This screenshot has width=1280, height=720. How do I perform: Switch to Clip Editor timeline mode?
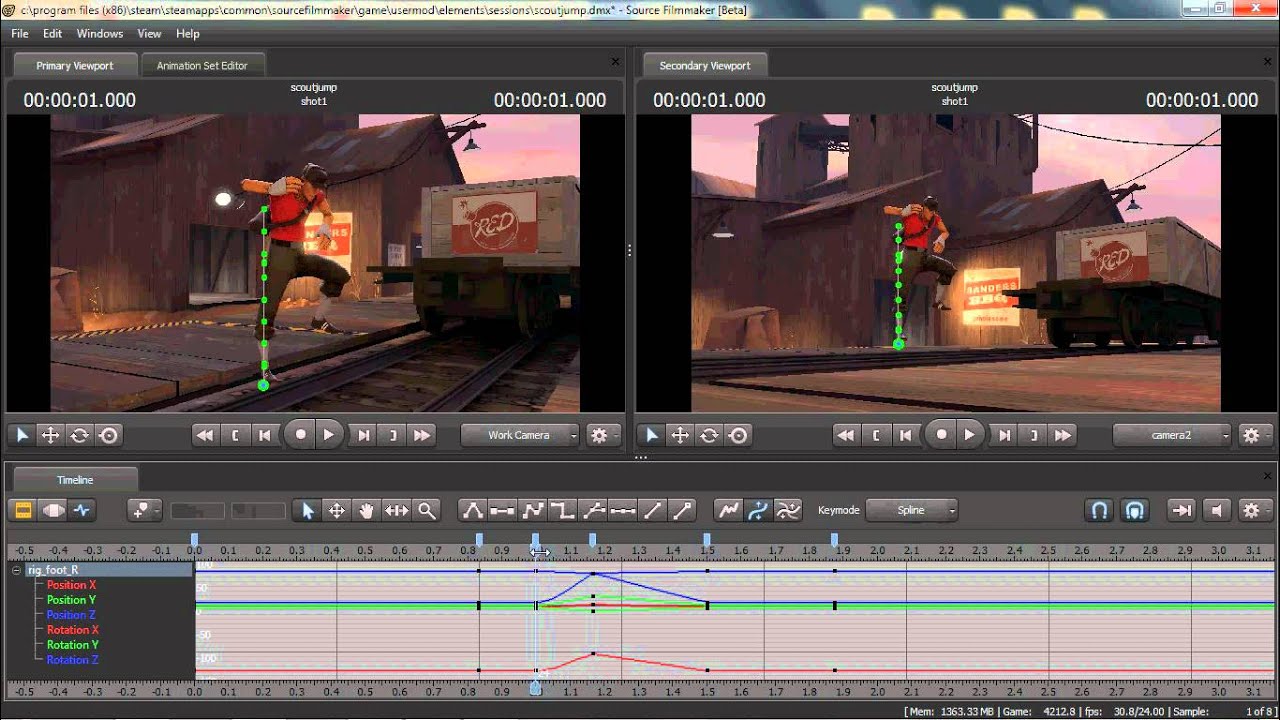21,510
